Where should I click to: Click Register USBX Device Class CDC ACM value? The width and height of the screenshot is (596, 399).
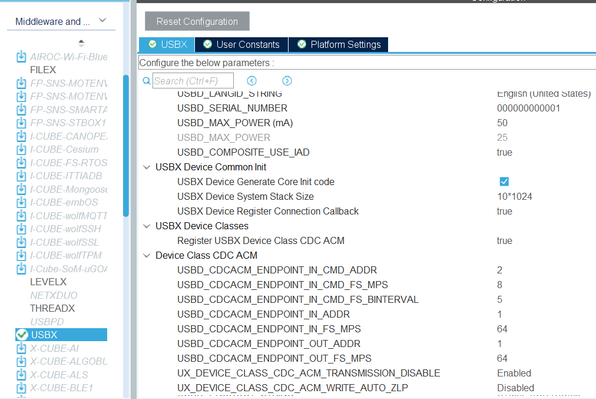coord(504,241)
